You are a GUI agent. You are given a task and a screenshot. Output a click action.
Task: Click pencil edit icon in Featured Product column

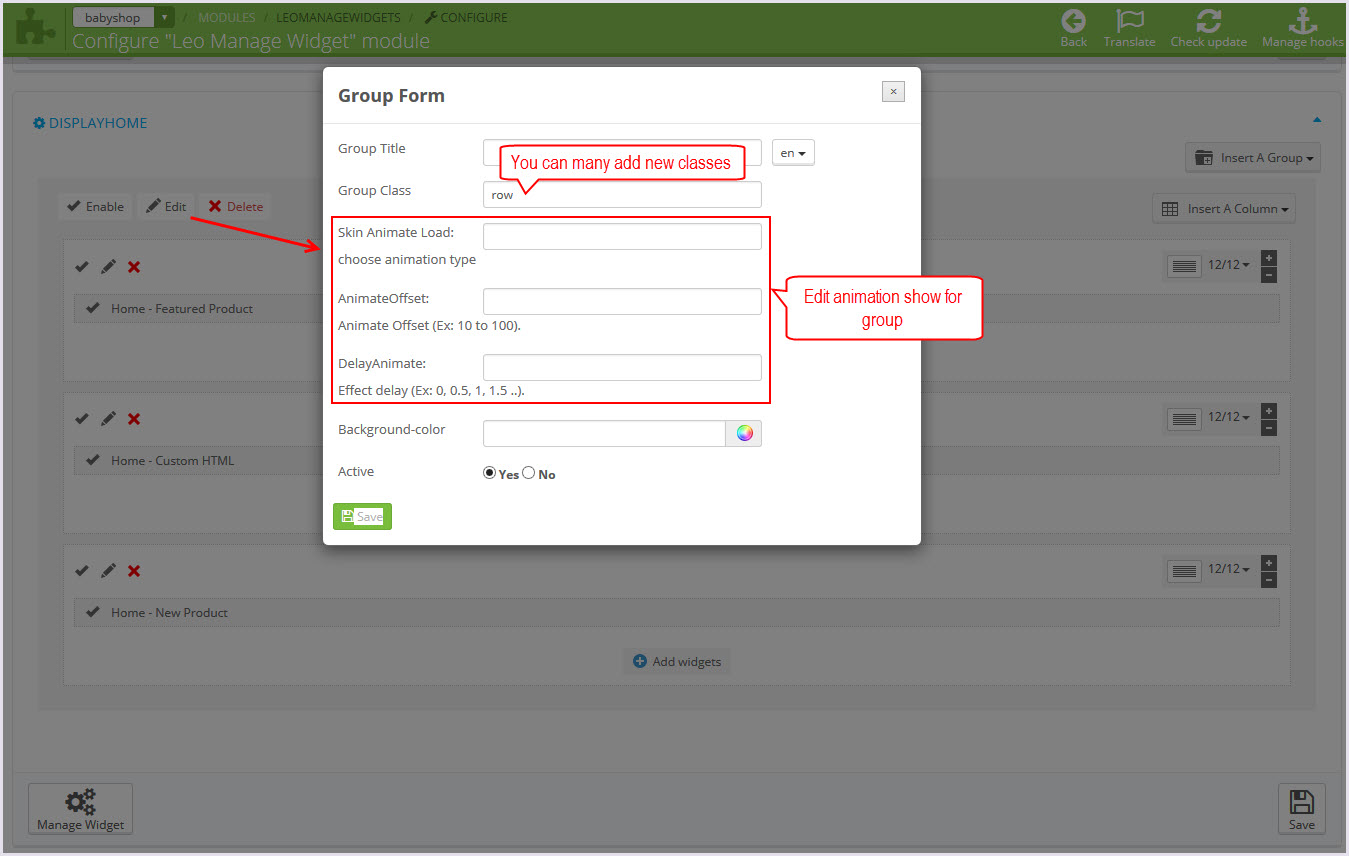tap(108, 267)
